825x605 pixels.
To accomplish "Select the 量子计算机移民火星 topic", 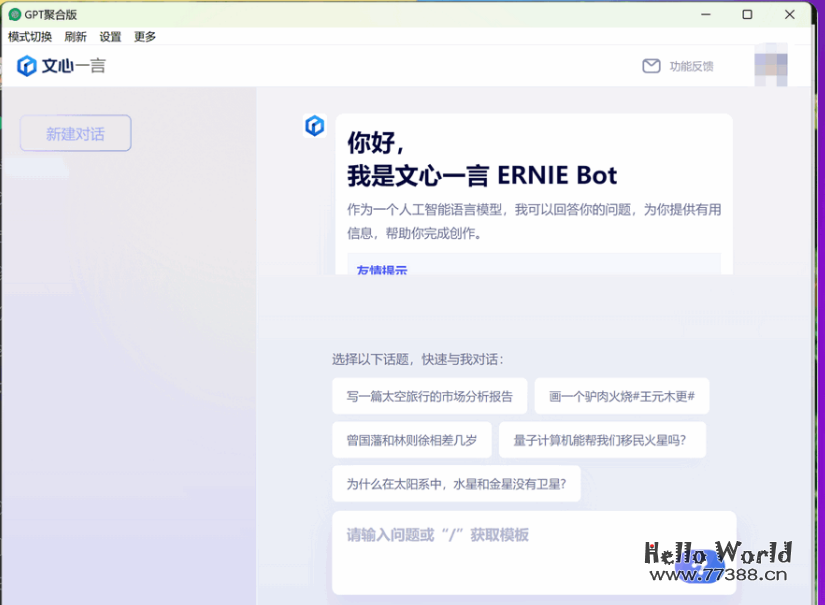I will click(x=602, y=440).
